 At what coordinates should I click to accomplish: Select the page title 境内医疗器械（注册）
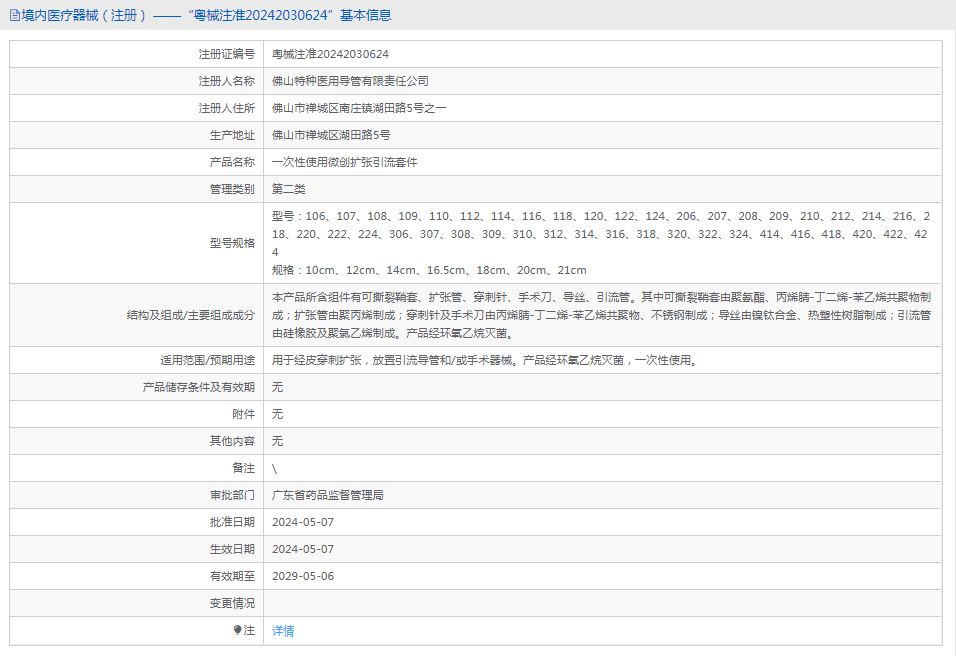click(x=85, y=15)
